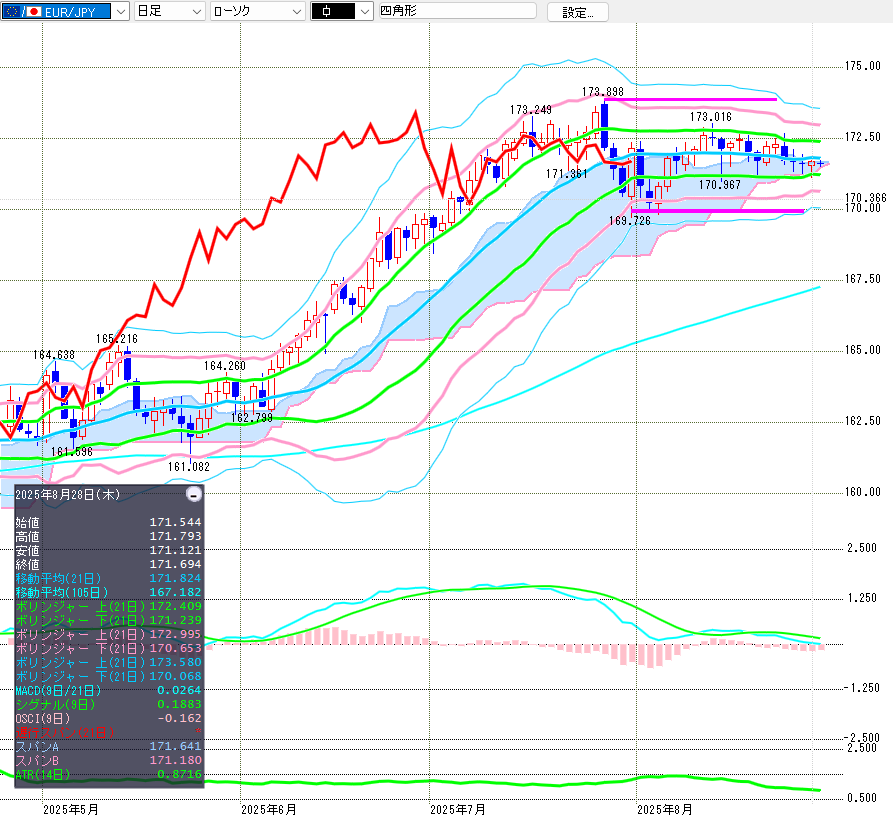Click the 169.726 low price label
Screen dimensions: 893x820
click(629, 220)
